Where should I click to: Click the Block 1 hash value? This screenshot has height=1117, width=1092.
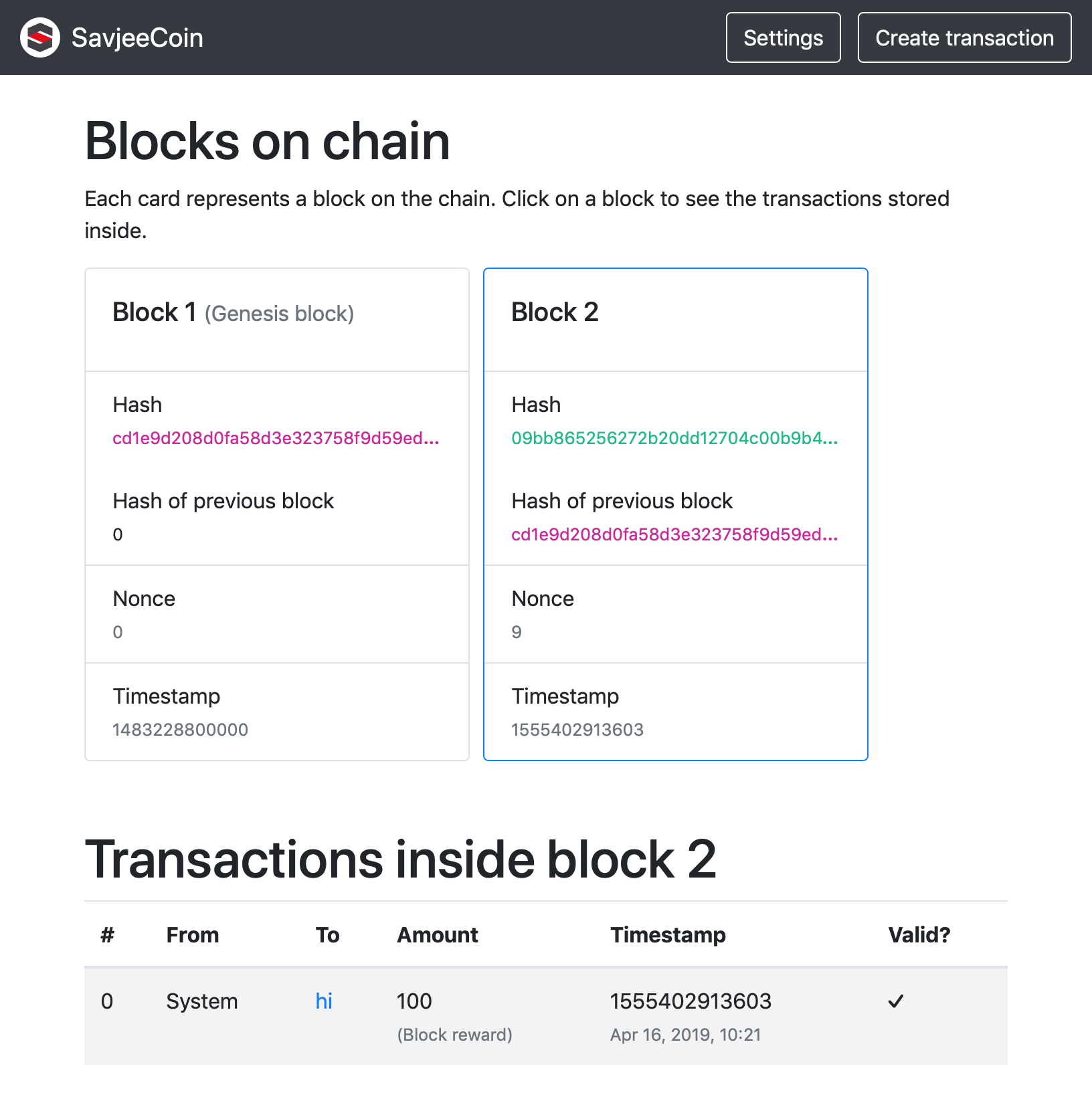(x=276, y=438)
